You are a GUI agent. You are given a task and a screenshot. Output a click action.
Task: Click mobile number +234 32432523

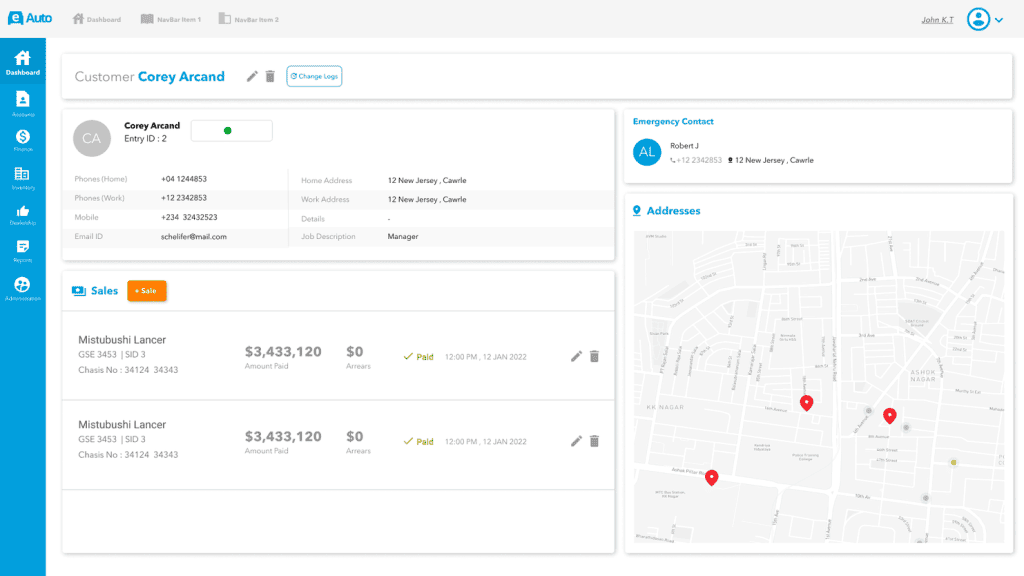(x=189, y=217)
